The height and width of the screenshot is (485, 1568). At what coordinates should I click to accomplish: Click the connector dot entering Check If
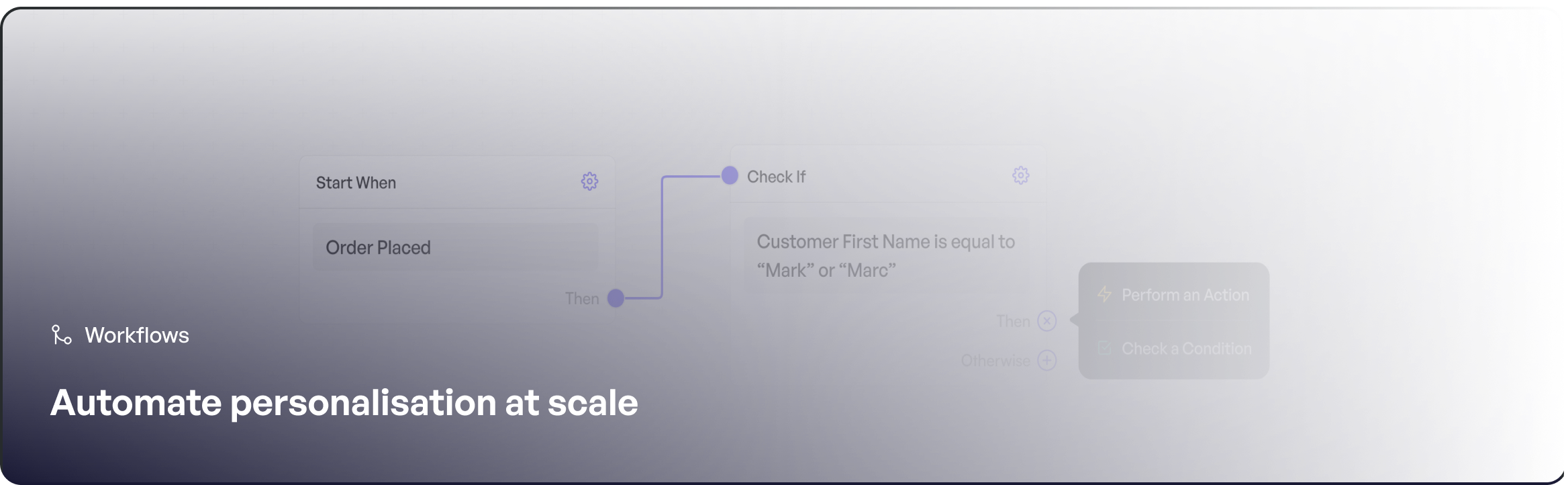coord(728,176)
